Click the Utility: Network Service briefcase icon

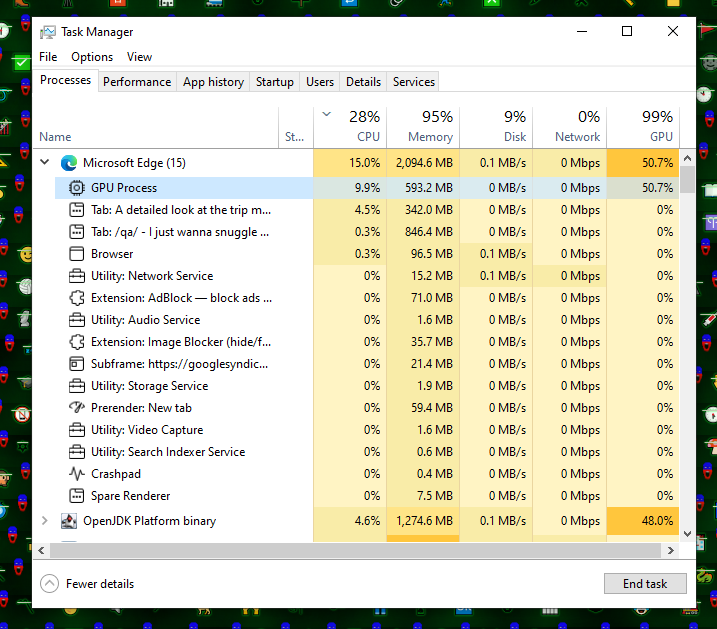click(x=76, y=276)
